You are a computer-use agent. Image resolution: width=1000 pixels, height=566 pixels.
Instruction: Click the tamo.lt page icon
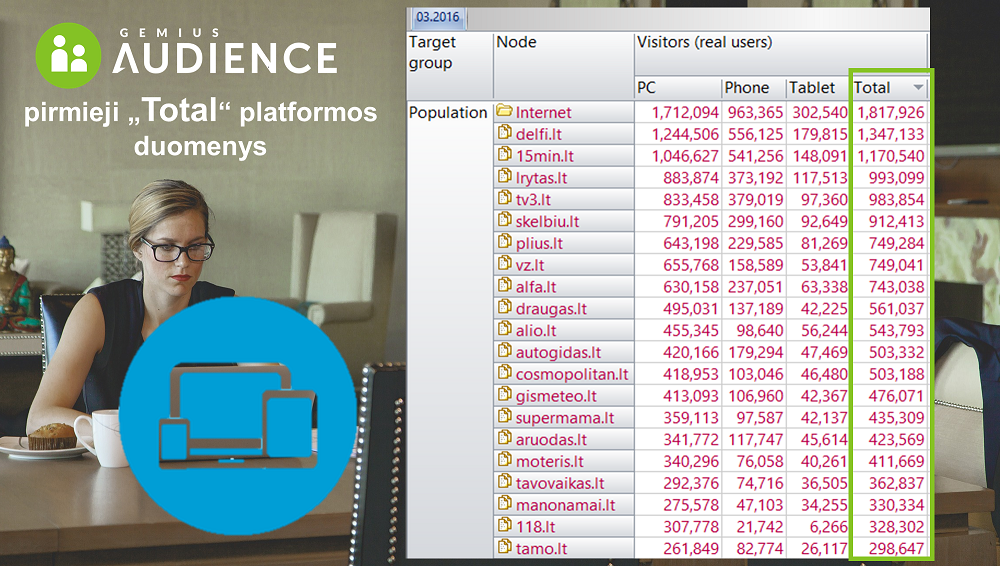[504, 547]
